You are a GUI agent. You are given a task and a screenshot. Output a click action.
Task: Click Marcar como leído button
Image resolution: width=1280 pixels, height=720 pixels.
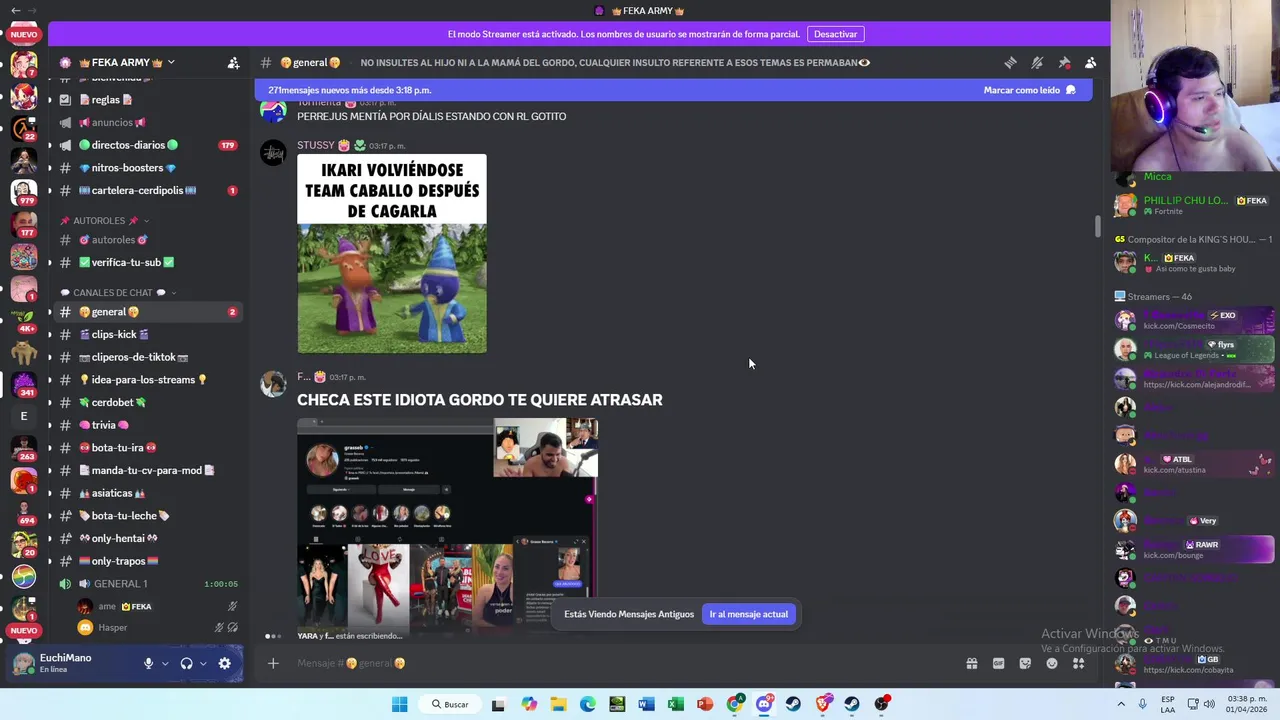click(x=1029, y=90)
